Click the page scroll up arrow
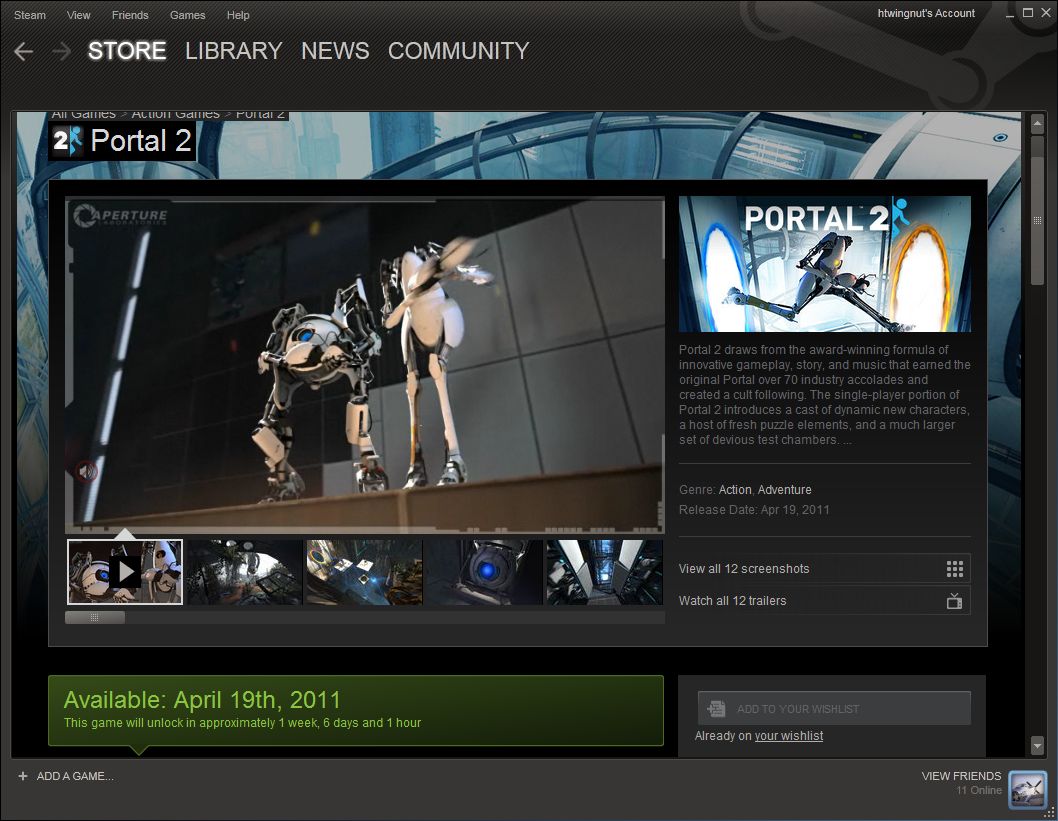This screenshot has width=1058, height=821. pos(1038,123)
